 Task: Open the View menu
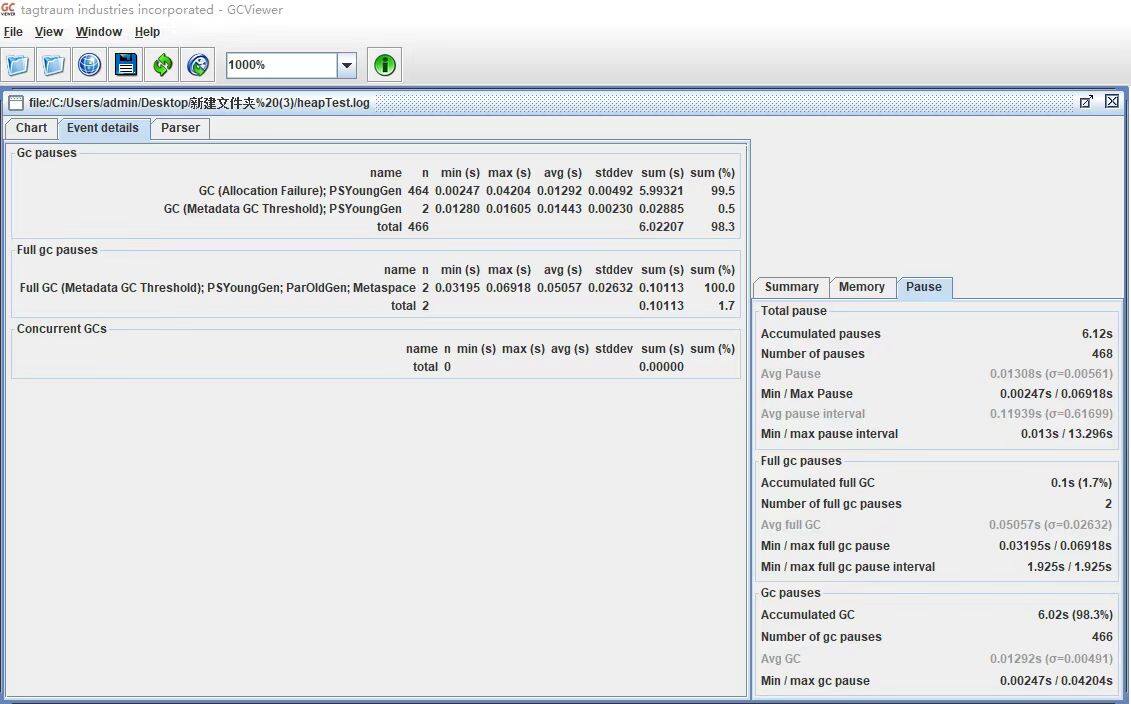49,32
